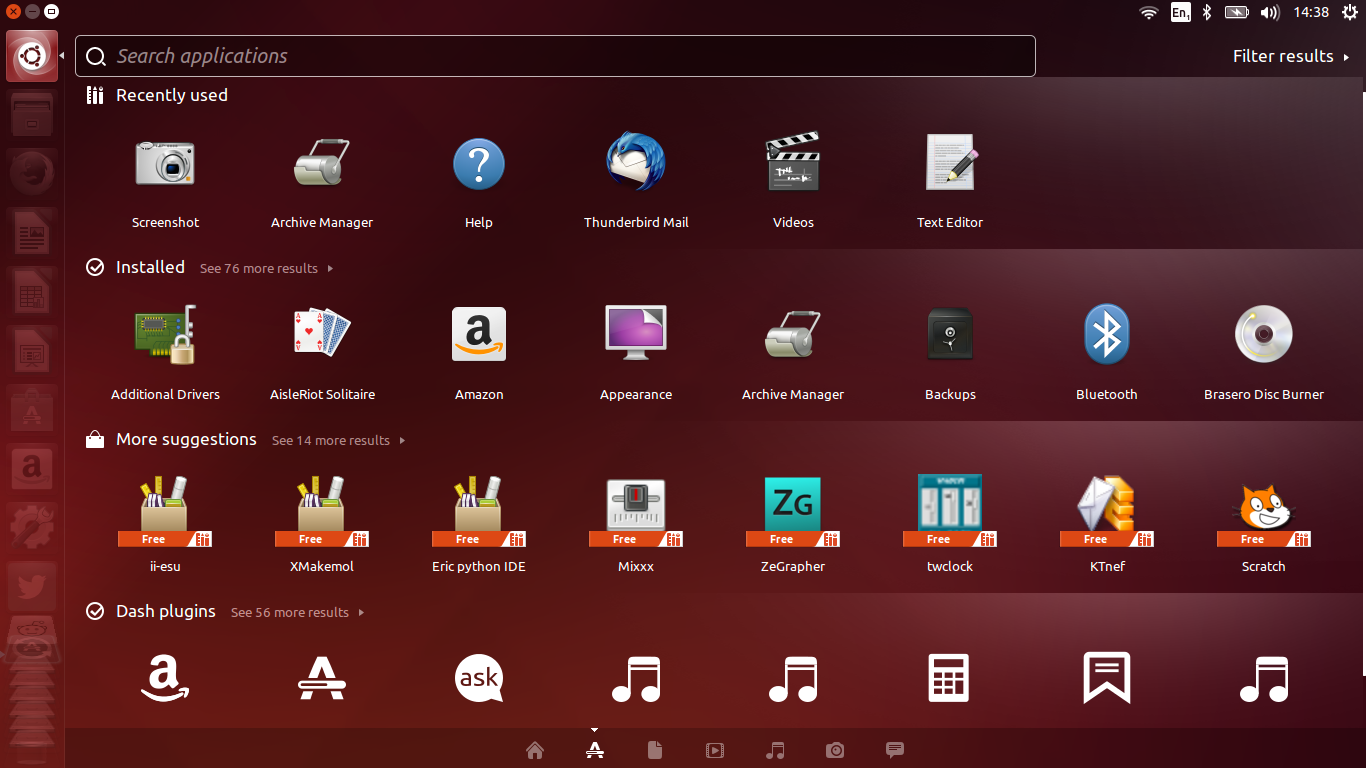Launch Brasero Disc Burner
This screenshot has height=768, width=1366.
point(1264,334)
